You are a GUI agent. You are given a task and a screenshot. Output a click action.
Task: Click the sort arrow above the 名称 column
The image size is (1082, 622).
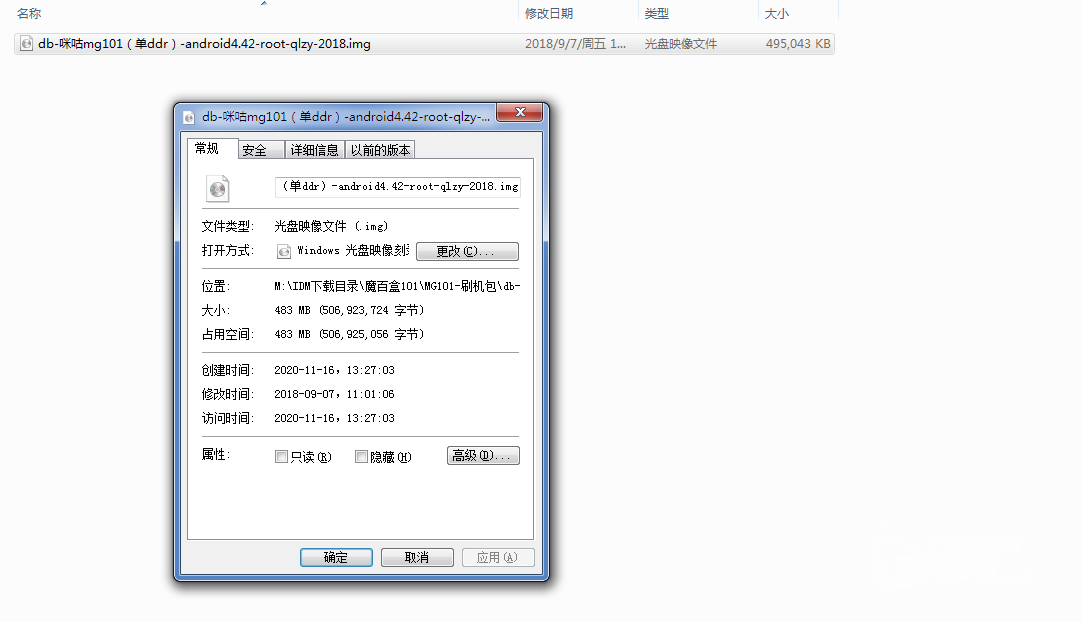pos(264,4)
